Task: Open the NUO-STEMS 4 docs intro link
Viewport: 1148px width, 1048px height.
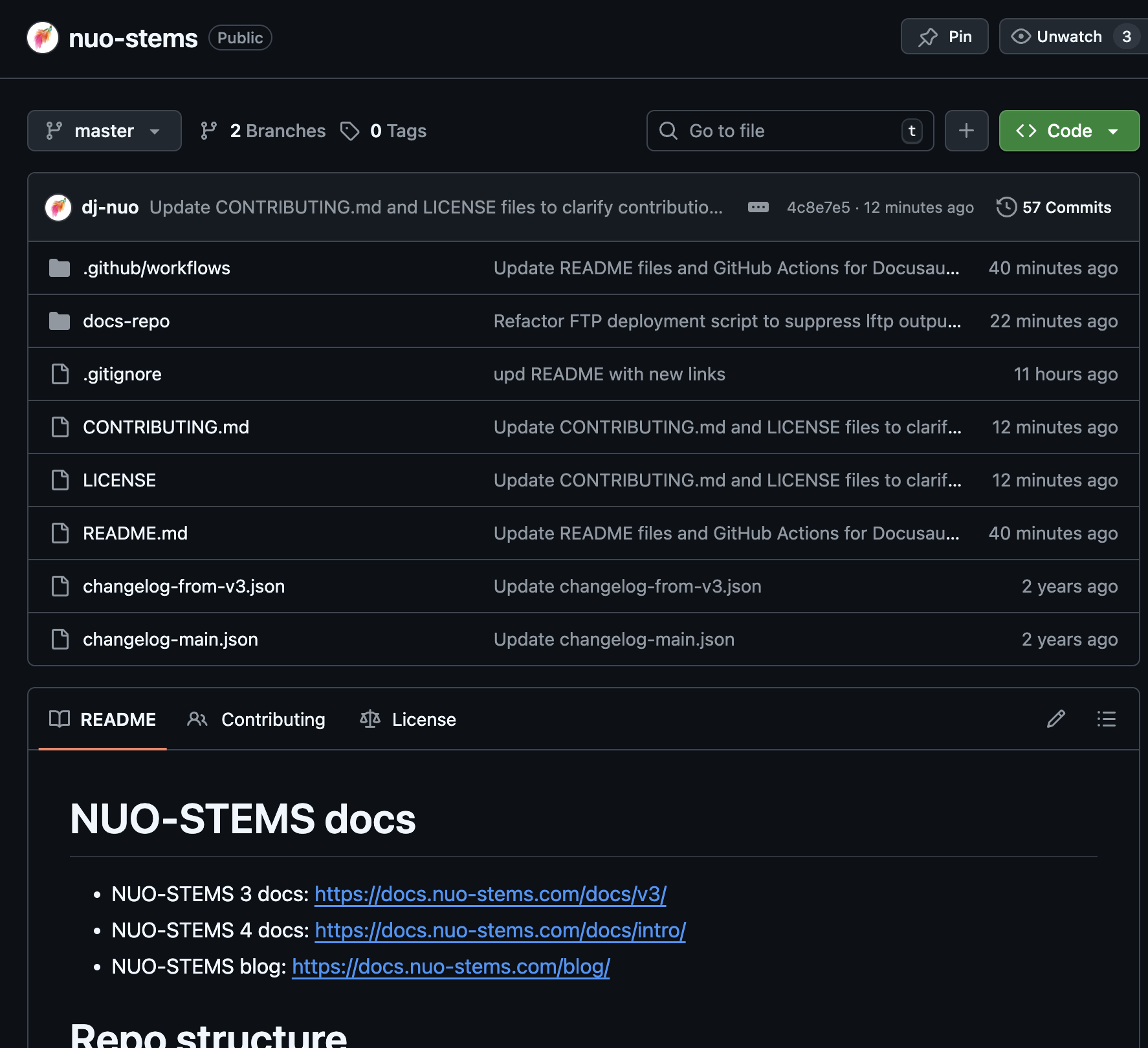Action: pyautogui.click(x=500, y=930)
